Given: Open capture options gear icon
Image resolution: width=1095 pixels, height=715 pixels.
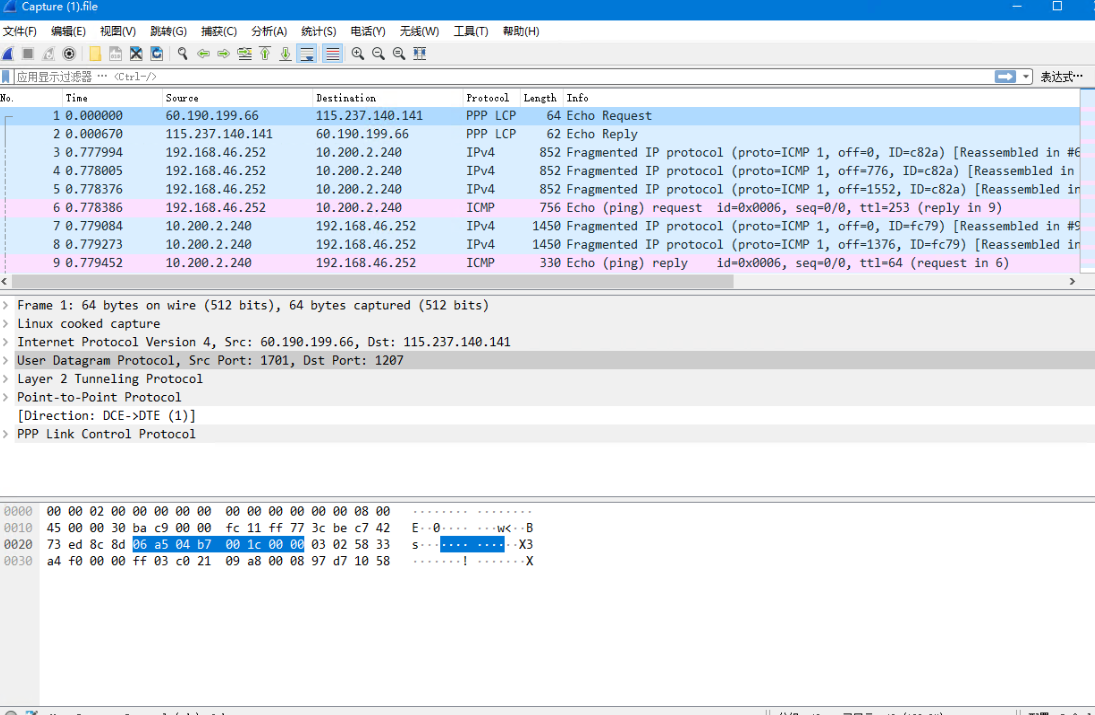Looking at the screenshot, I should 69,54.
